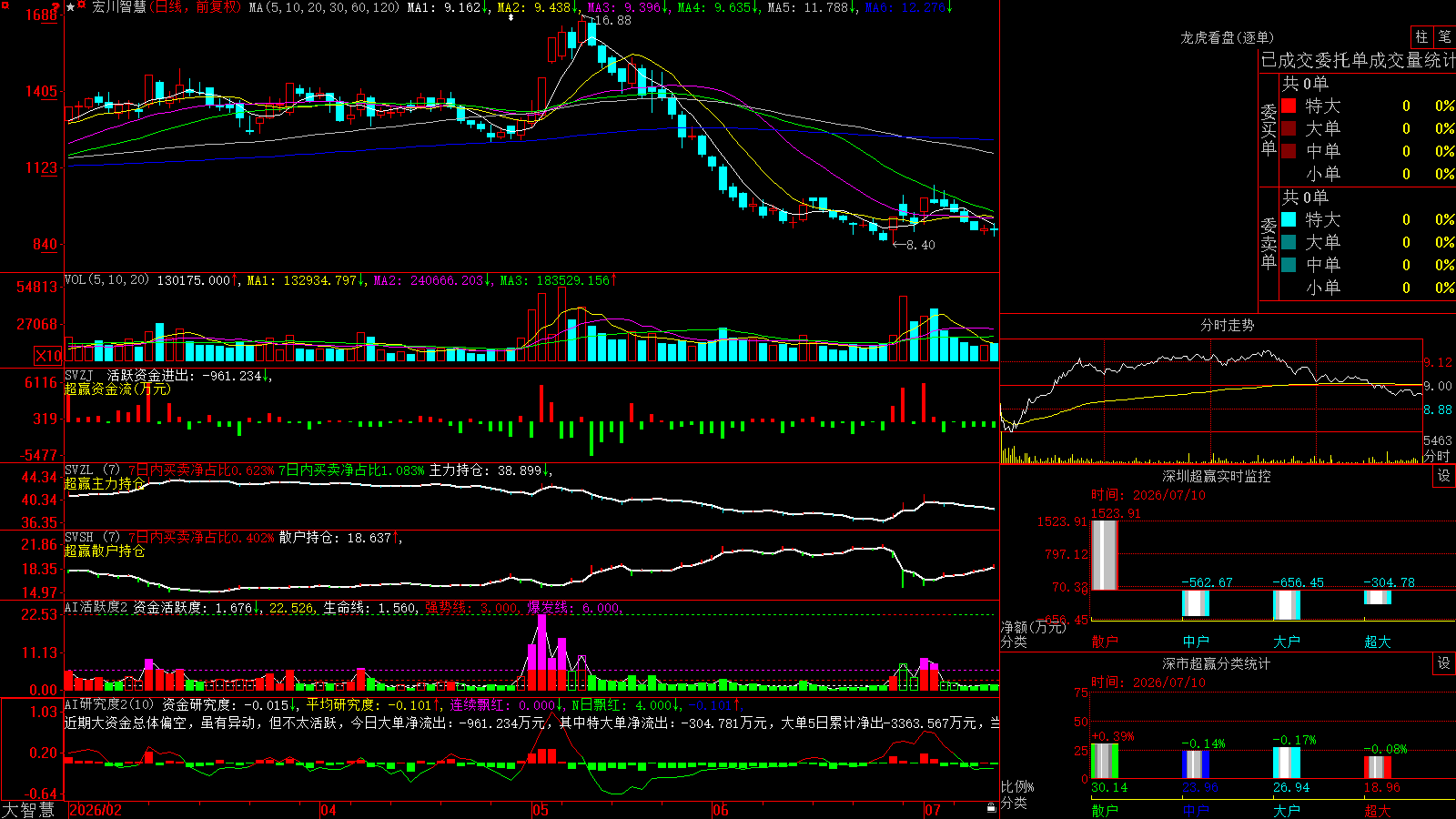Viewport: 1456px width, 819px height.
Task: Click the MA(5,10,20,30,60,120) indicator parameters
Action: (x=324, y=7)
